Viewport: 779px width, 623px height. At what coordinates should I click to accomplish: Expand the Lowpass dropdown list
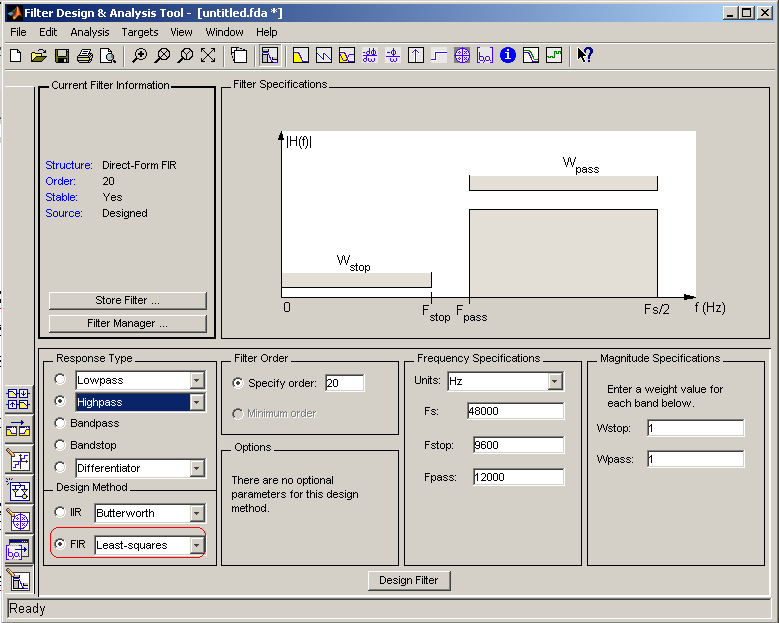[x=197, y=381]
